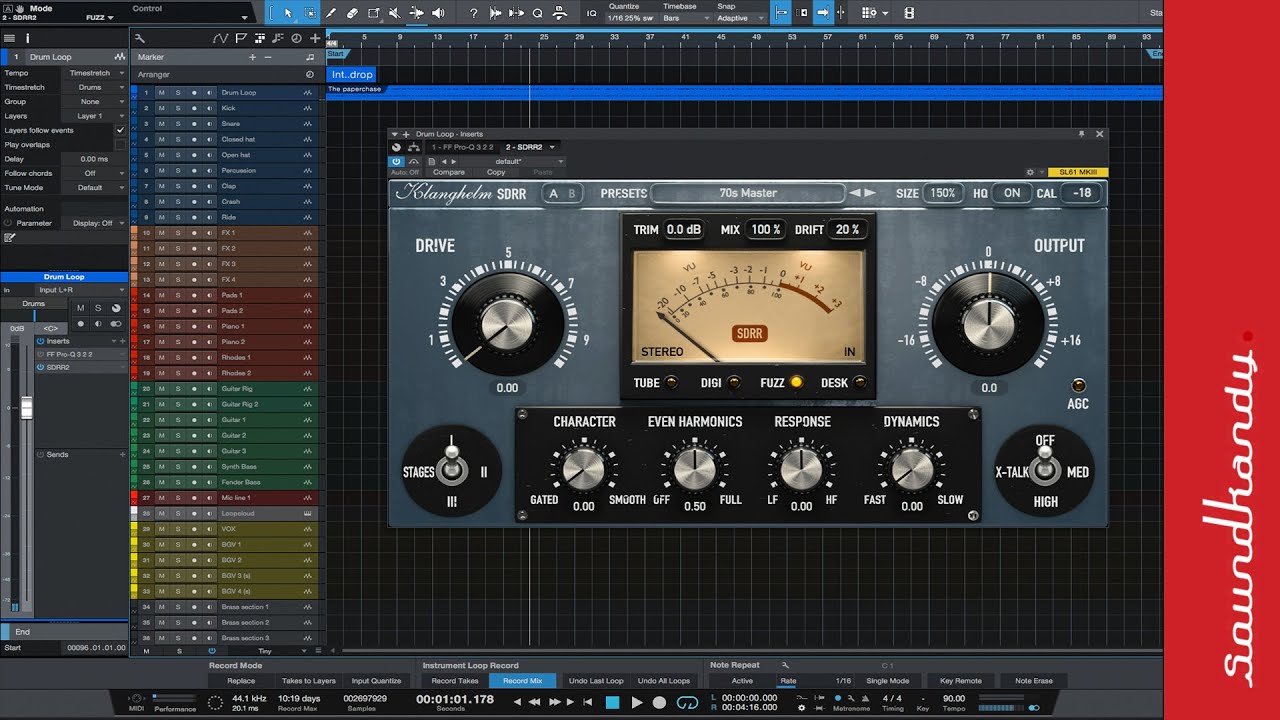The width and height of the screenshot is (1280, 720).
Task: Go to next SDRR preset arrow
Action: click(870, 193)
